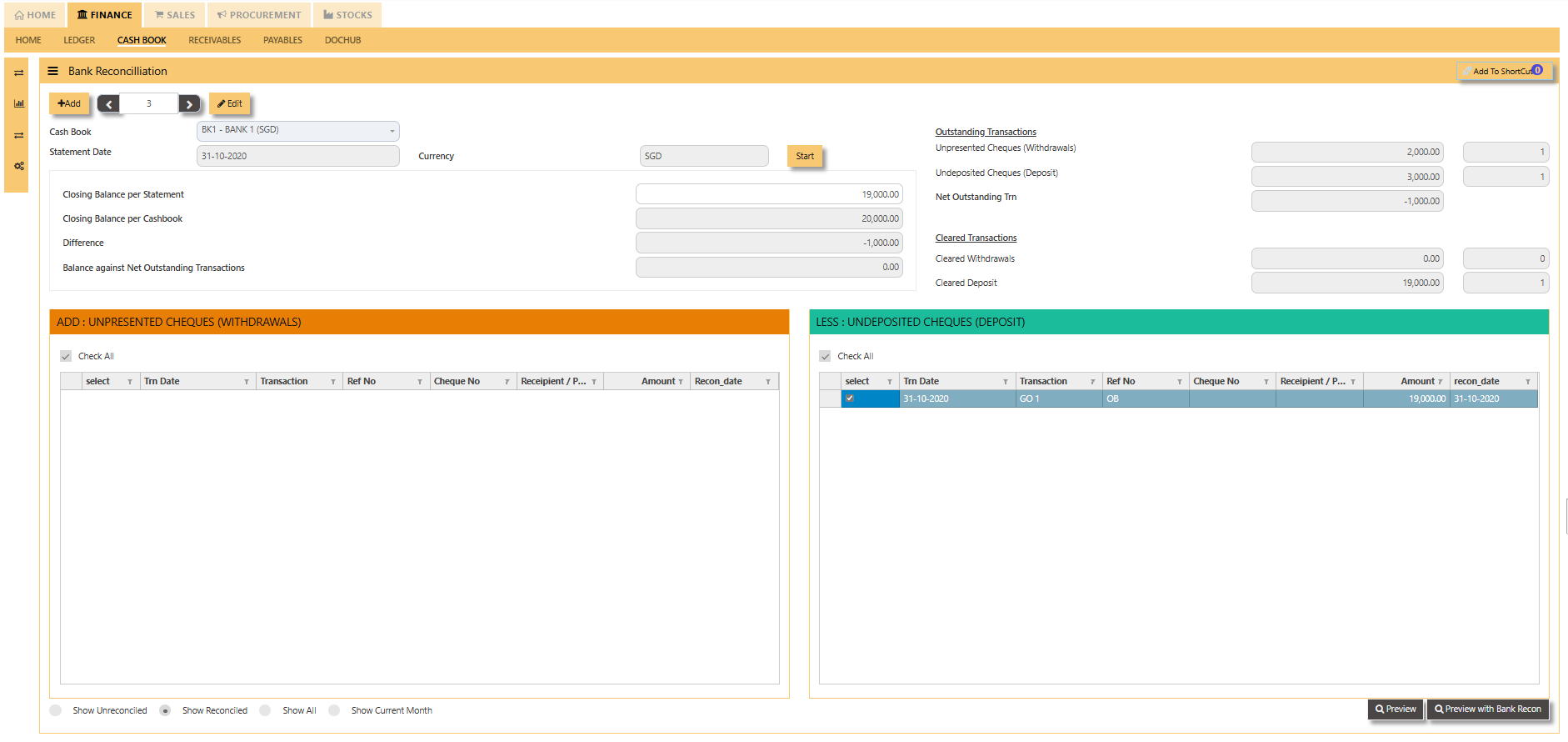The height and width of the screenshot is (742, 1568).
Task: Uncheck the 31-10-2020 deposit row checkbox
Action: (850, 399)
